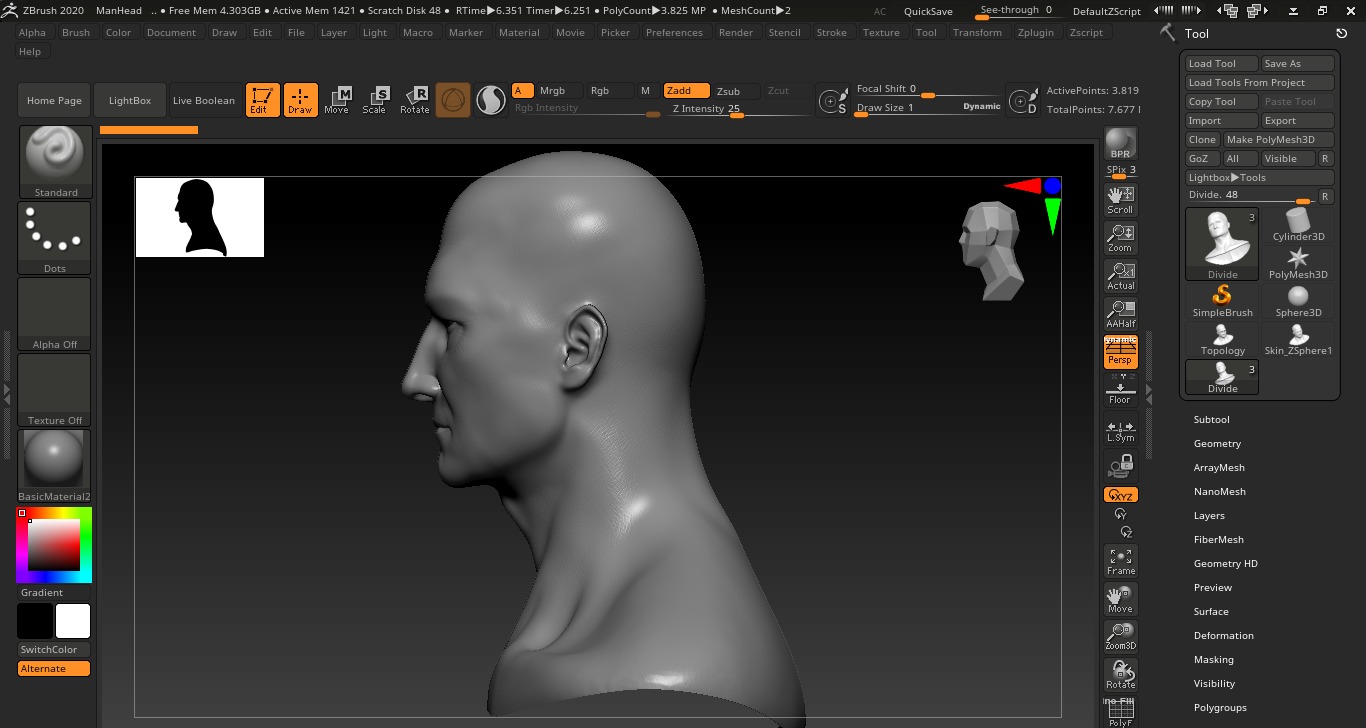
Task: Select the Scale tool icon
Action: pos(375,100)
